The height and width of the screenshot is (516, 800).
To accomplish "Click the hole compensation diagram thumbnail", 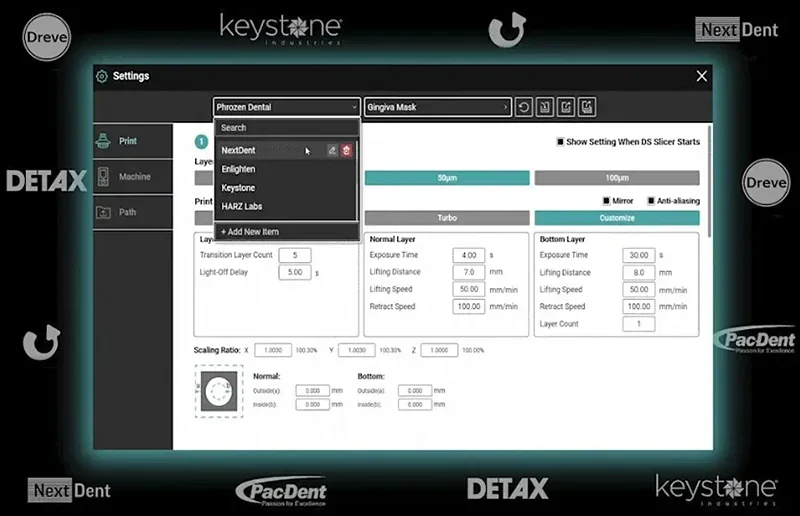I will [219, 391].
